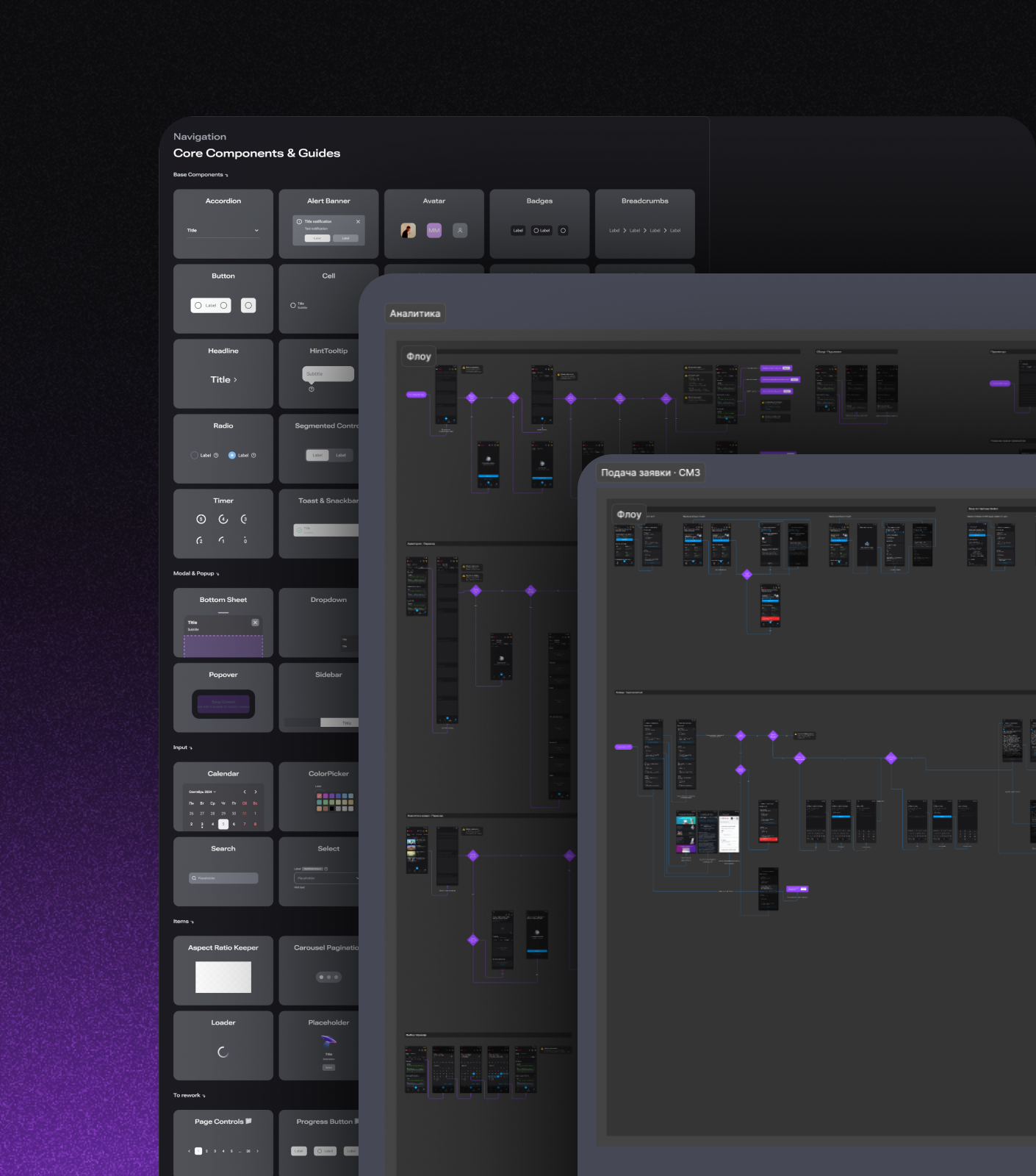
Task: Close the Bottom Sheet with X icon
Action: pyautogui.click(x=255, y=623)
